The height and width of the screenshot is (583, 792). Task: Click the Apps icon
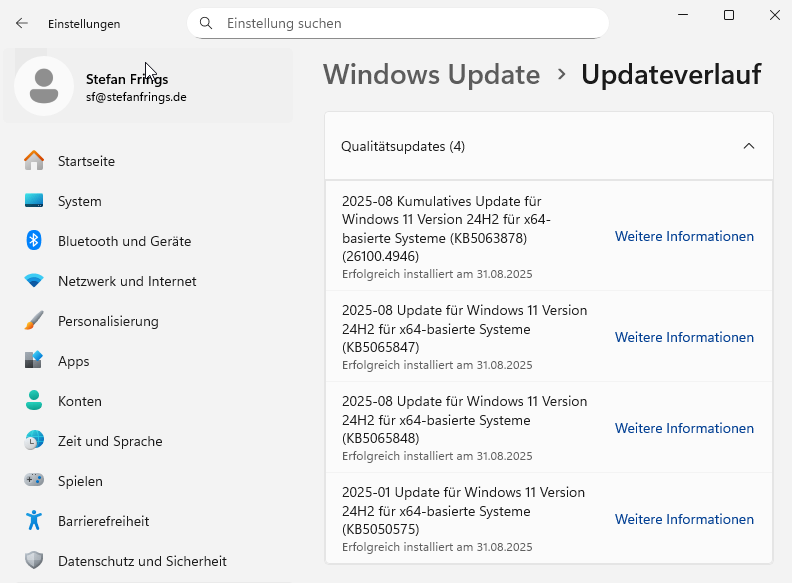pos(34,360)
